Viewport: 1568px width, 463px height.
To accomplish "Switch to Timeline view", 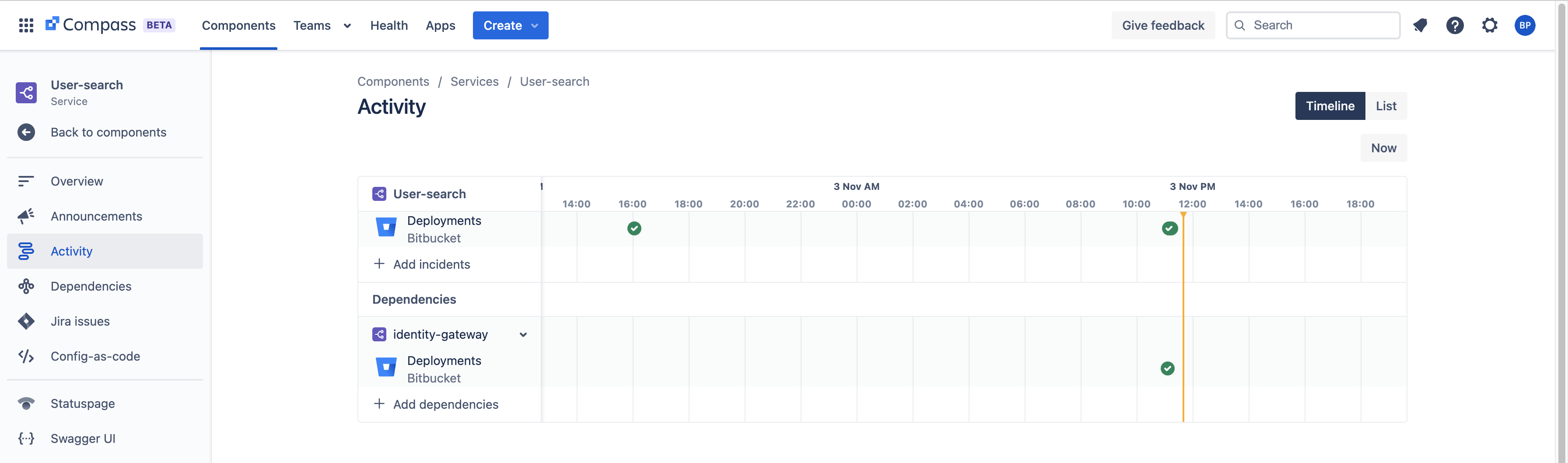I will pos(1330,106).
